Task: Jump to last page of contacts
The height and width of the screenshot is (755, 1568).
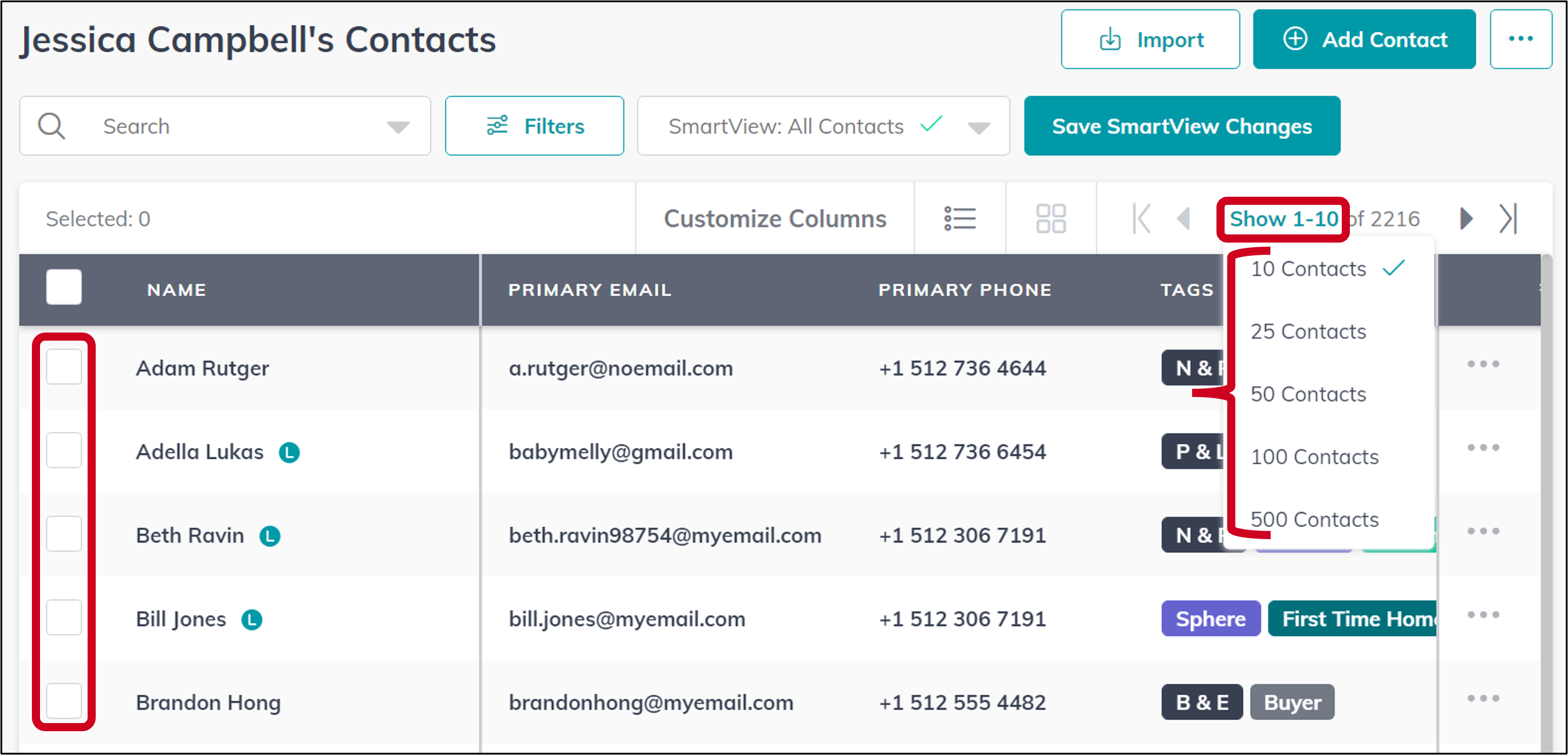Action: tap(1508, 219)
